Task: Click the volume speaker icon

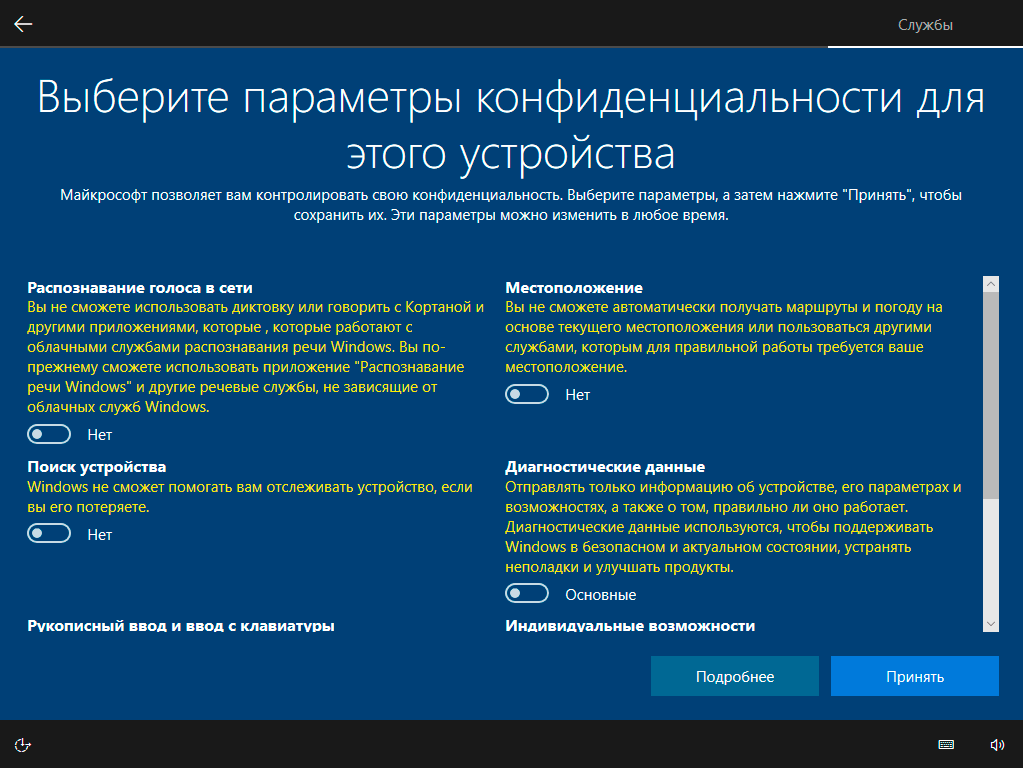Action: 996,744
